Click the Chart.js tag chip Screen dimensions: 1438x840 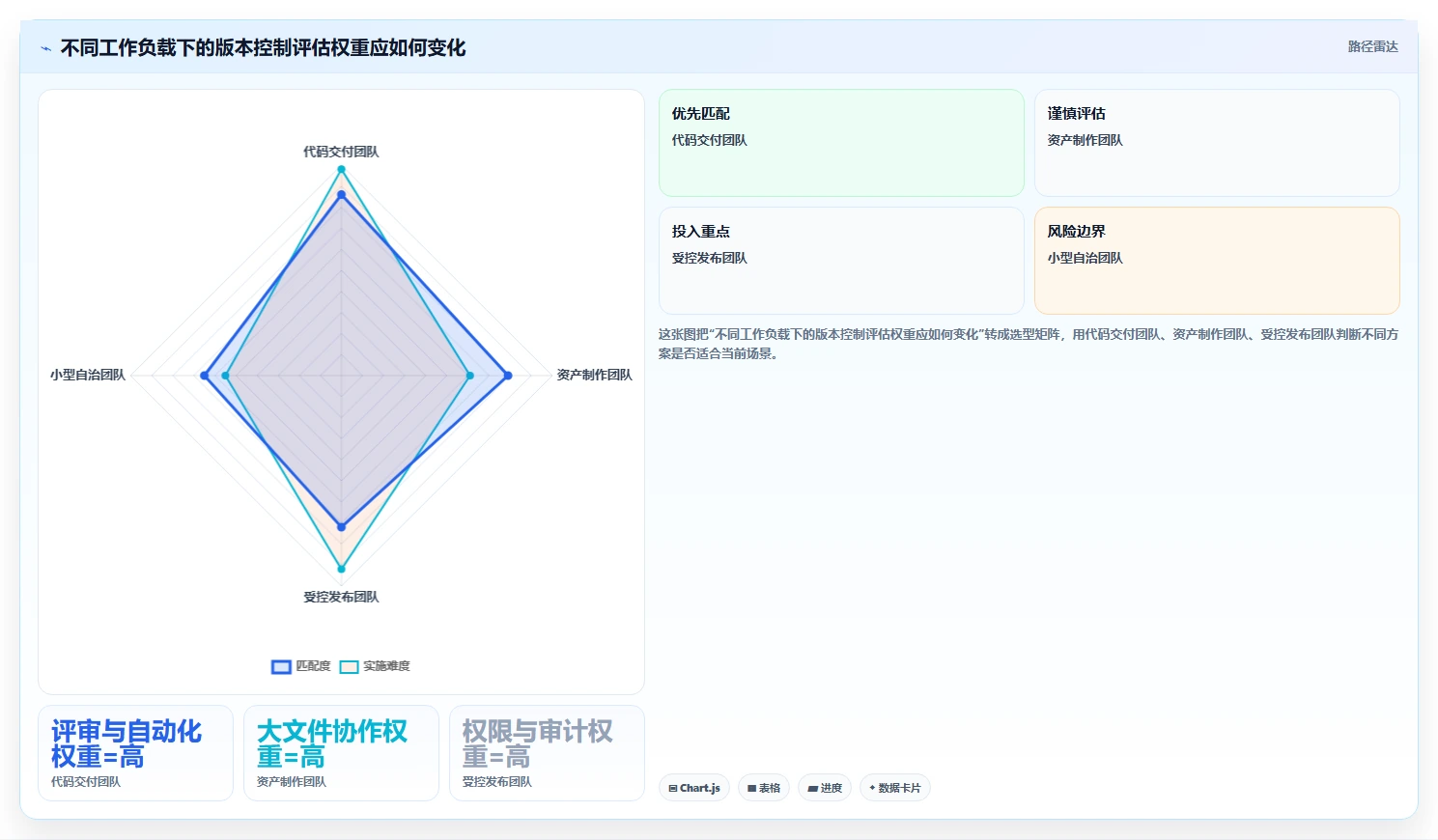[x=694, y=788]
